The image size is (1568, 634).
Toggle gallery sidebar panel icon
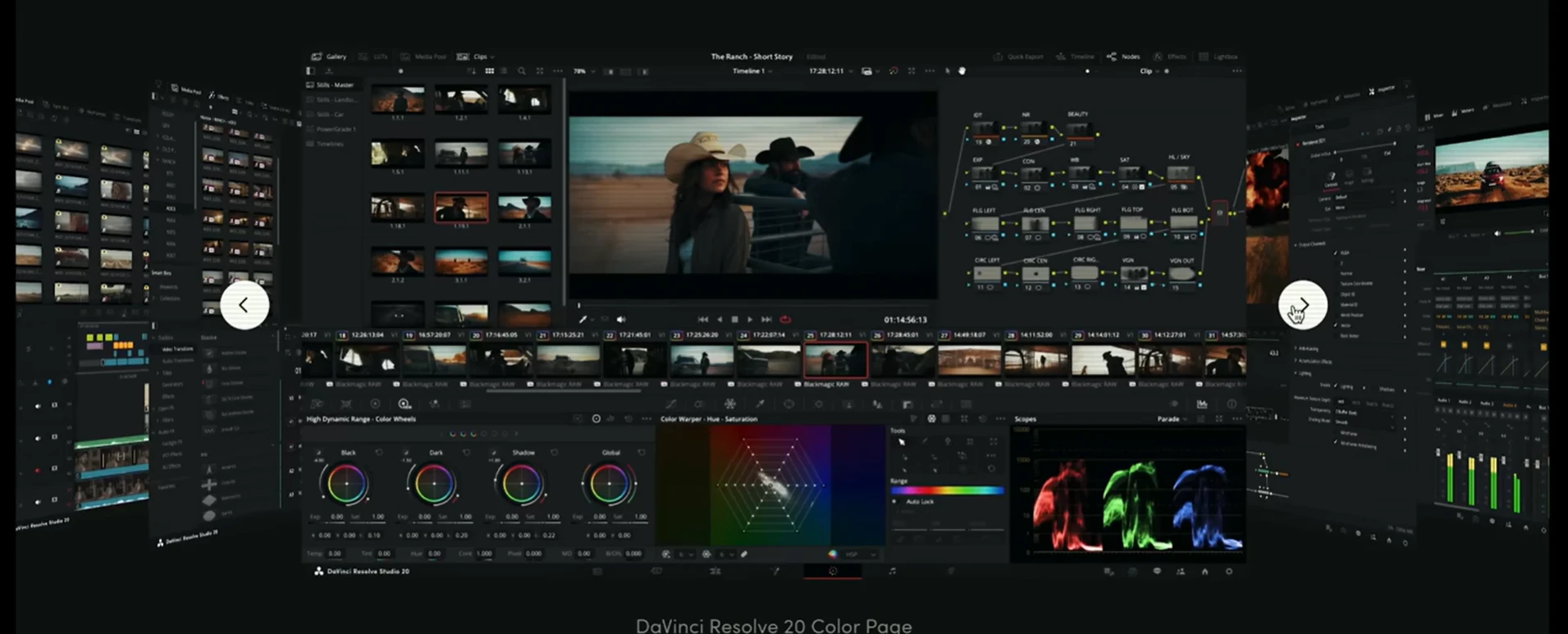coord(309,71)
